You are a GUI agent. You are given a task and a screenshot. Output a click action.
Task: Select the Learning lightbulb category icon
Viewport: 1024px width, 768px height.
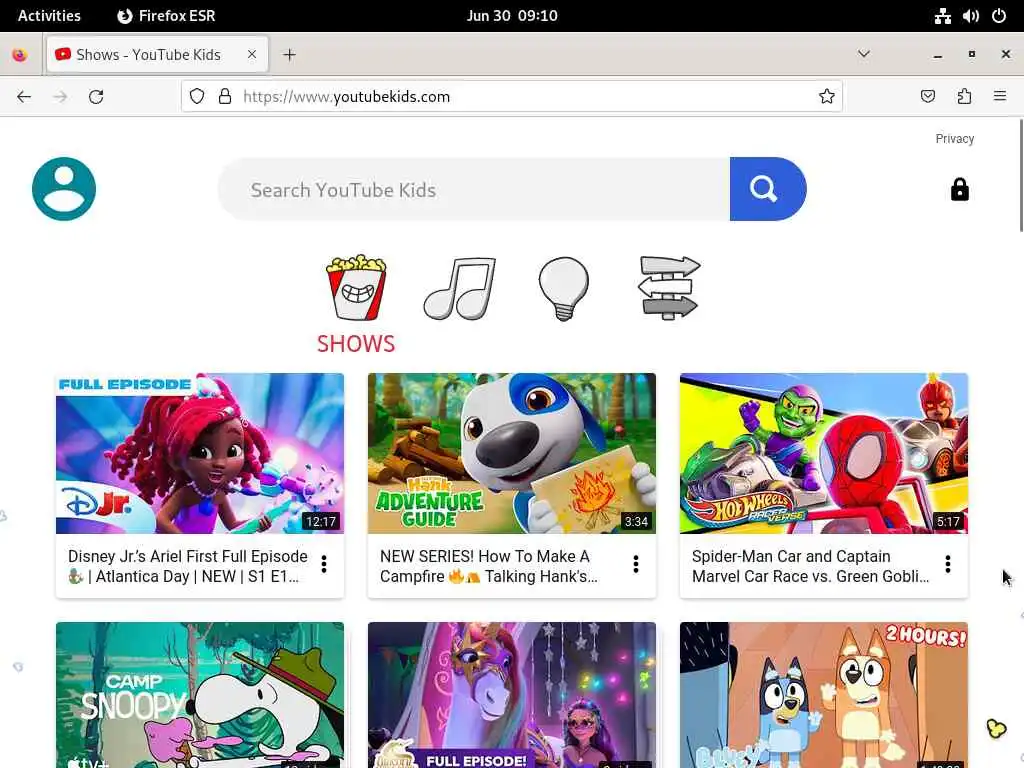click(564, 288)
